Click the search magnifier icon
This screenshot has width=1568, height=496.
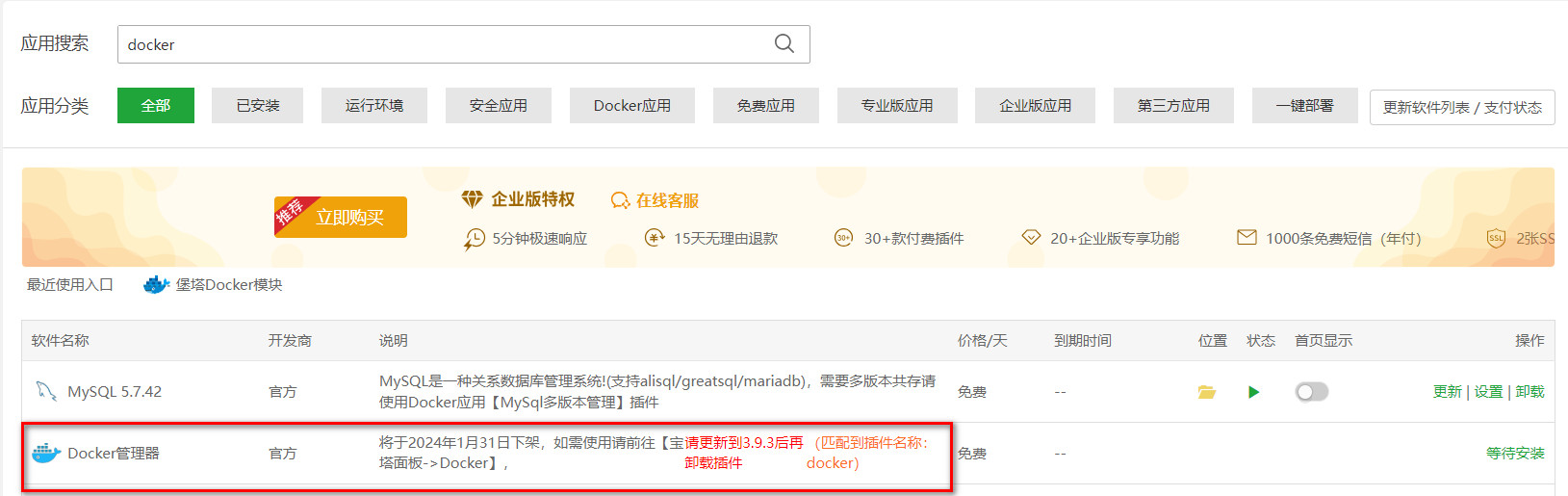(784, 43)
